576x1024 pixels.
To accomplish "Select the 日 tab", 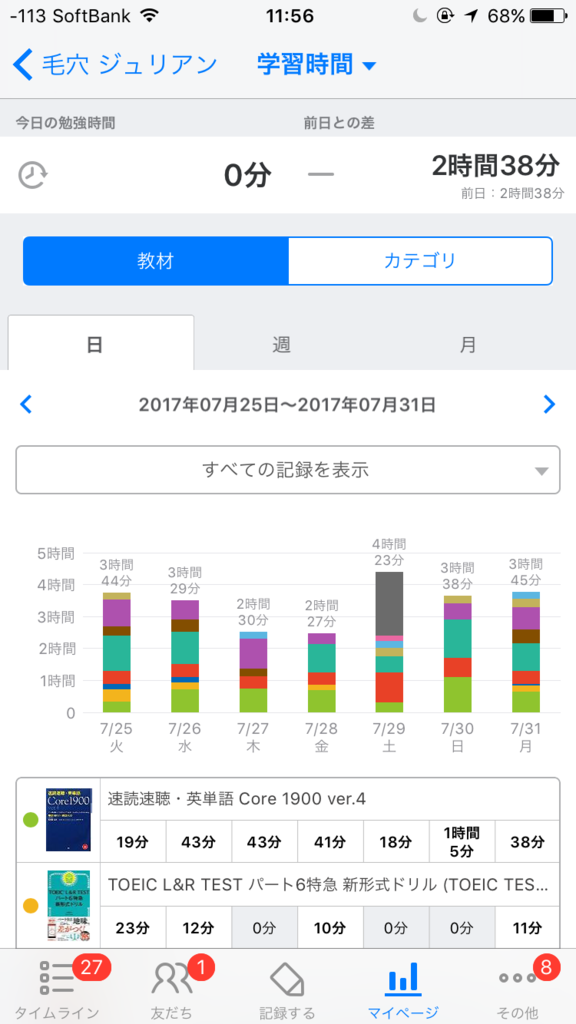I will (101, 344).
